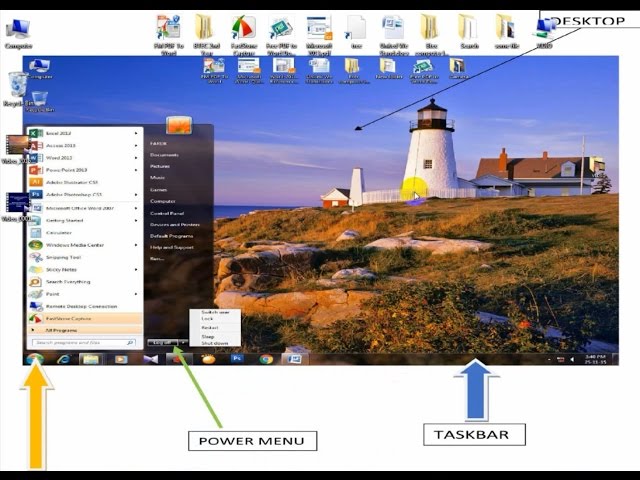Viewport: 640px width, 480px height.
Task: Open Games from Start menu right pane
Action: tap(158, 190)
